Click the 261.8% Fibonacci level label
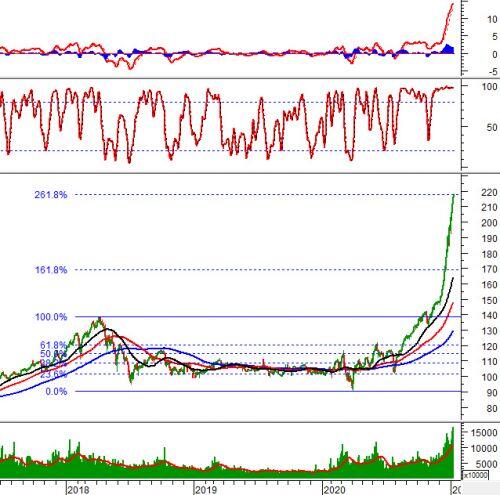 tap(51, 195)
